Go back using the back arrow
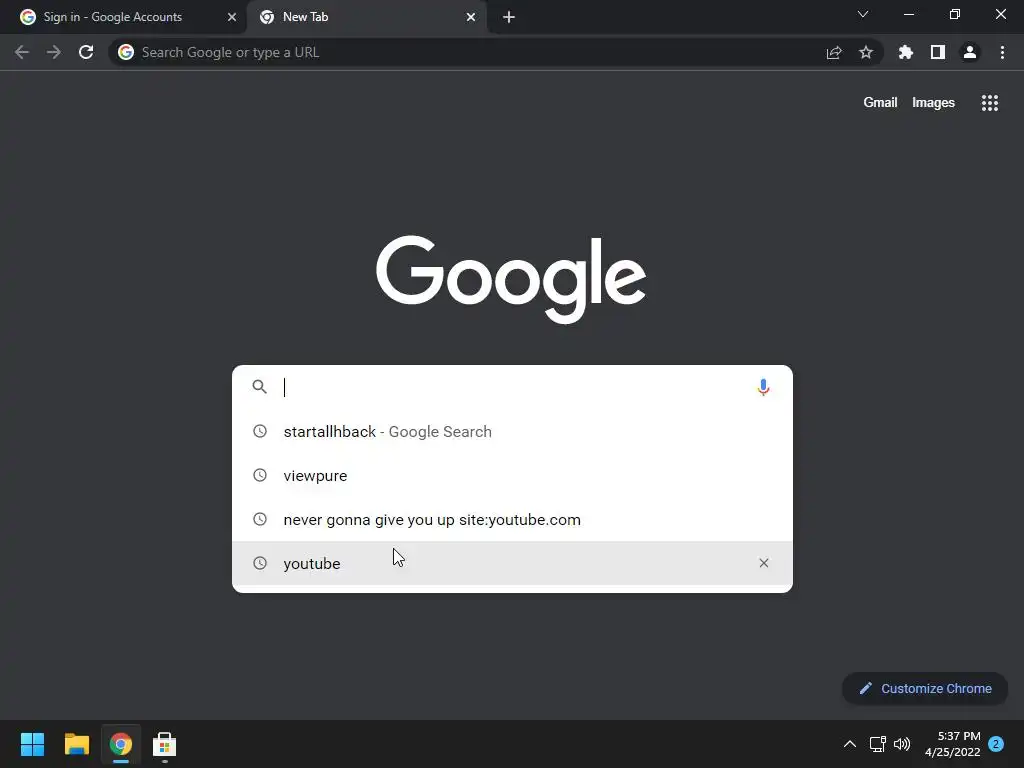This screenshot has width=1024, height=768. pyautogui.click(x=22, y=52)
